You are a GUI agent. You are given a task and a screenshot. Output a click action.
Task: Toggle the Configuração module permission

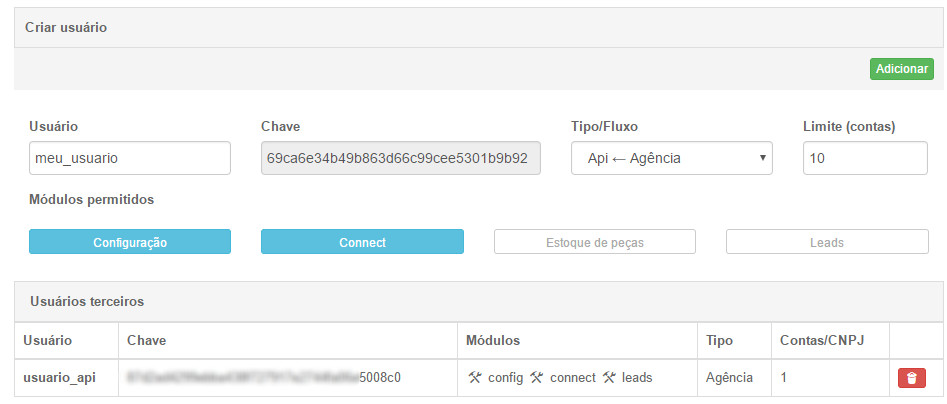point(130,242)
